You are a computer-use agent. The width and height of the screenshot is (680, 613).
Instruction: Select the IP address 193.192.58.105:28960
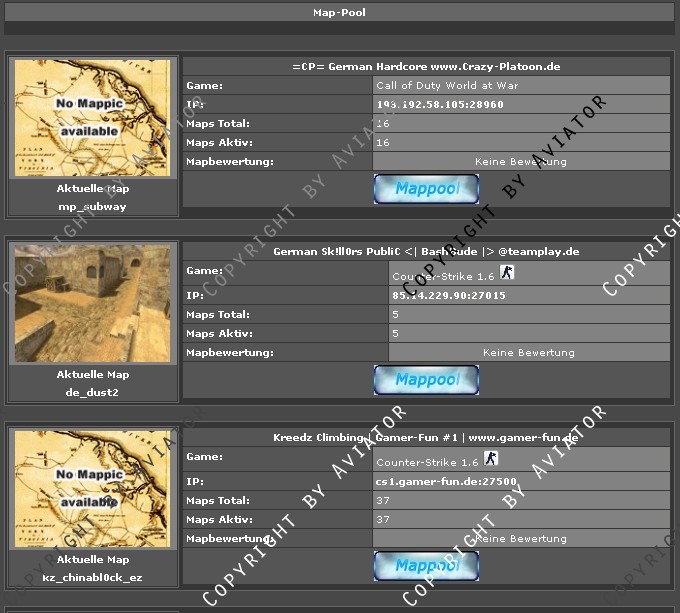click(440, 105)
